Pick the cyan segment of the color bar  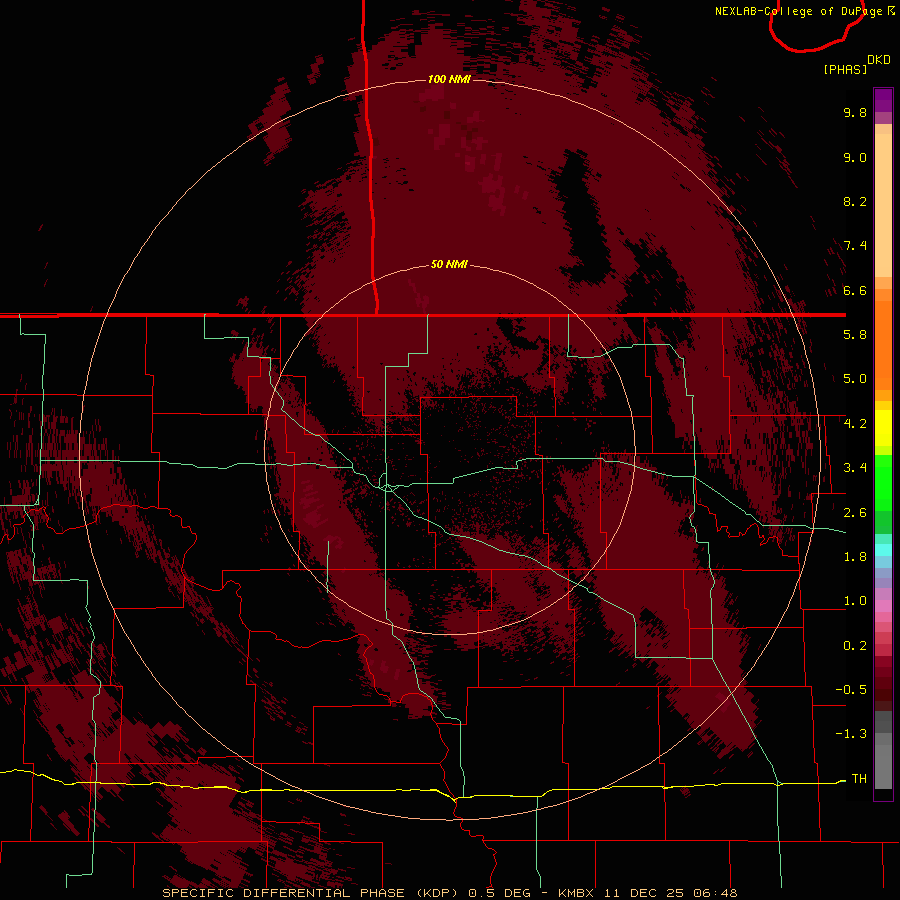pyautogui.click(x=883, y=550)
